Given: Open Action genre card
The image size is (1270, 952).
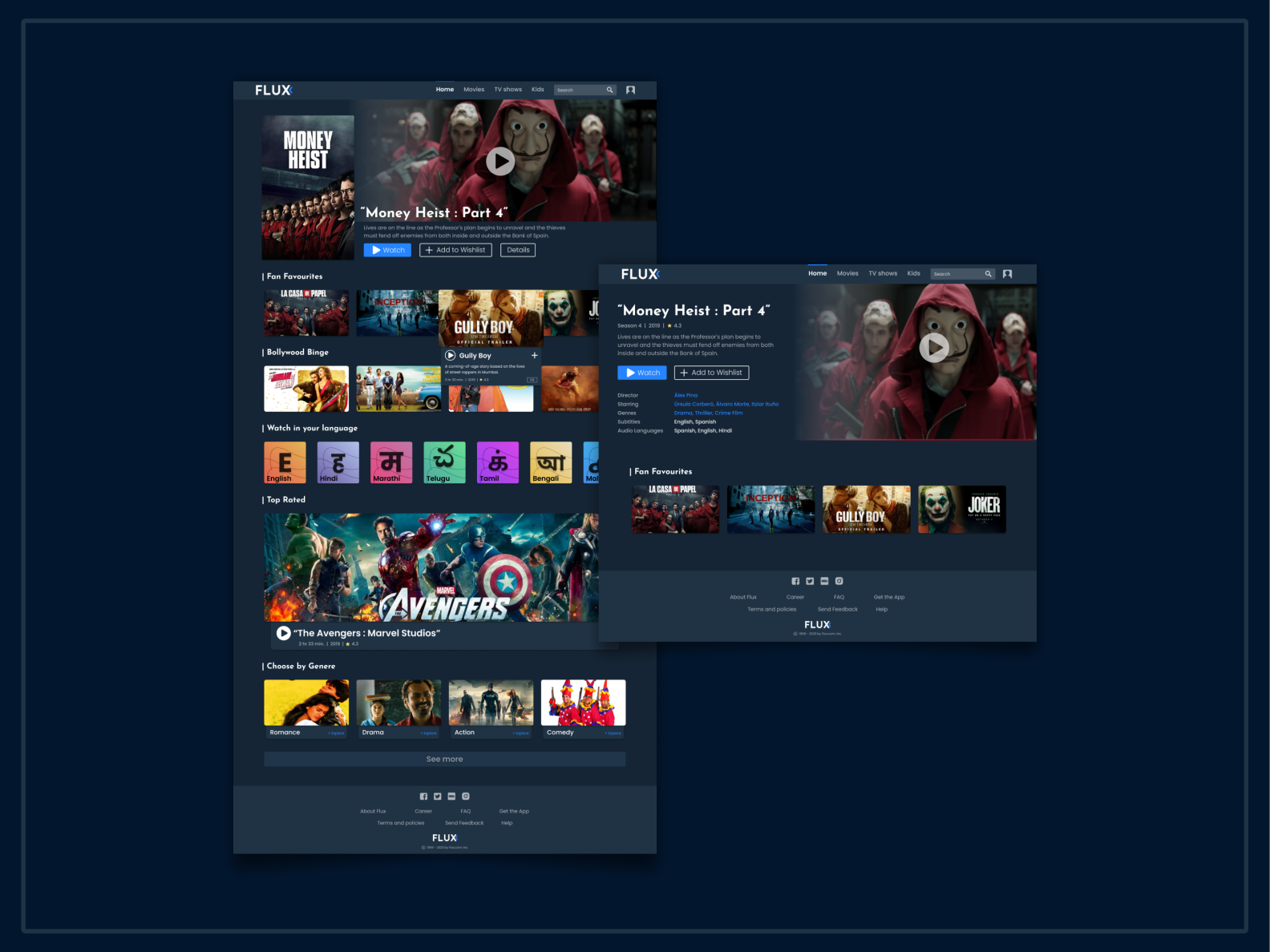Looking at the screenshot, I should click(x=491, y=709).
